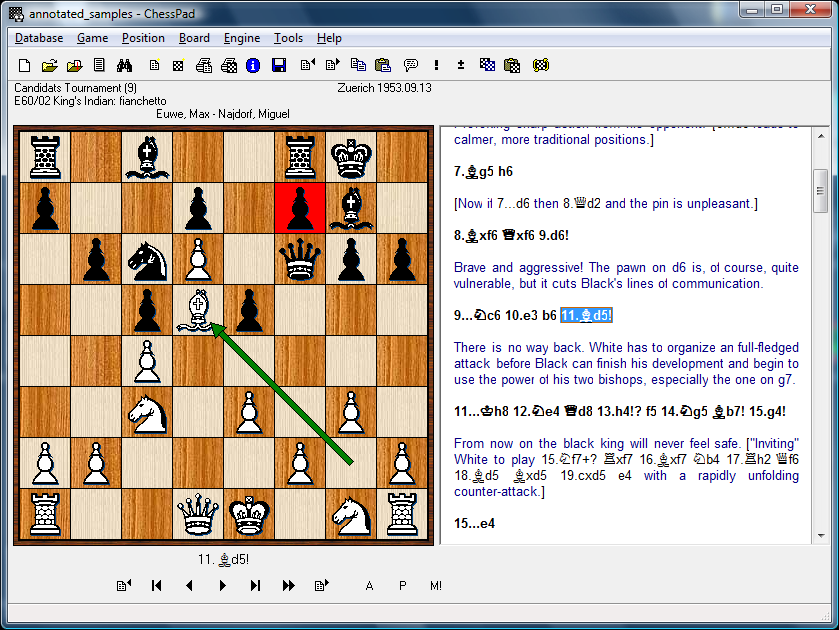Click the speech bubble comment icon
This screenshot has height=630, width=839.
410,66
